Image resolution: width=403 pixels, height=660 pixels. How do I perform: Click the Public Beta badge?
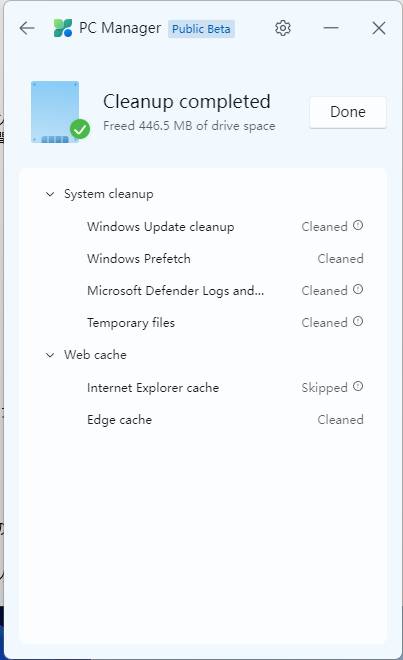201,29
